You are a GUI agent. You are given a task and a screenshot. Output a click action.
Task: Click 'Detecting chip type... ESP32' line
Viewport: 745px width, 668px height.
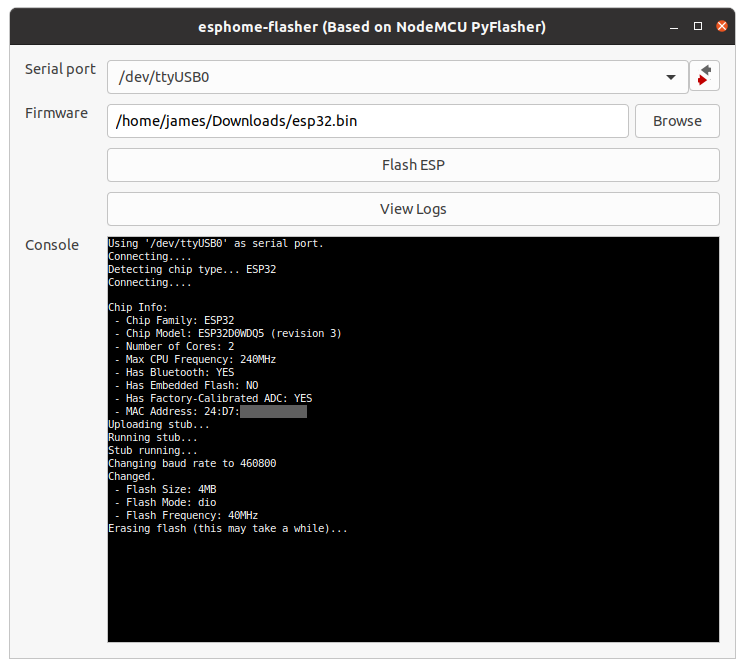tap(192, 269)
